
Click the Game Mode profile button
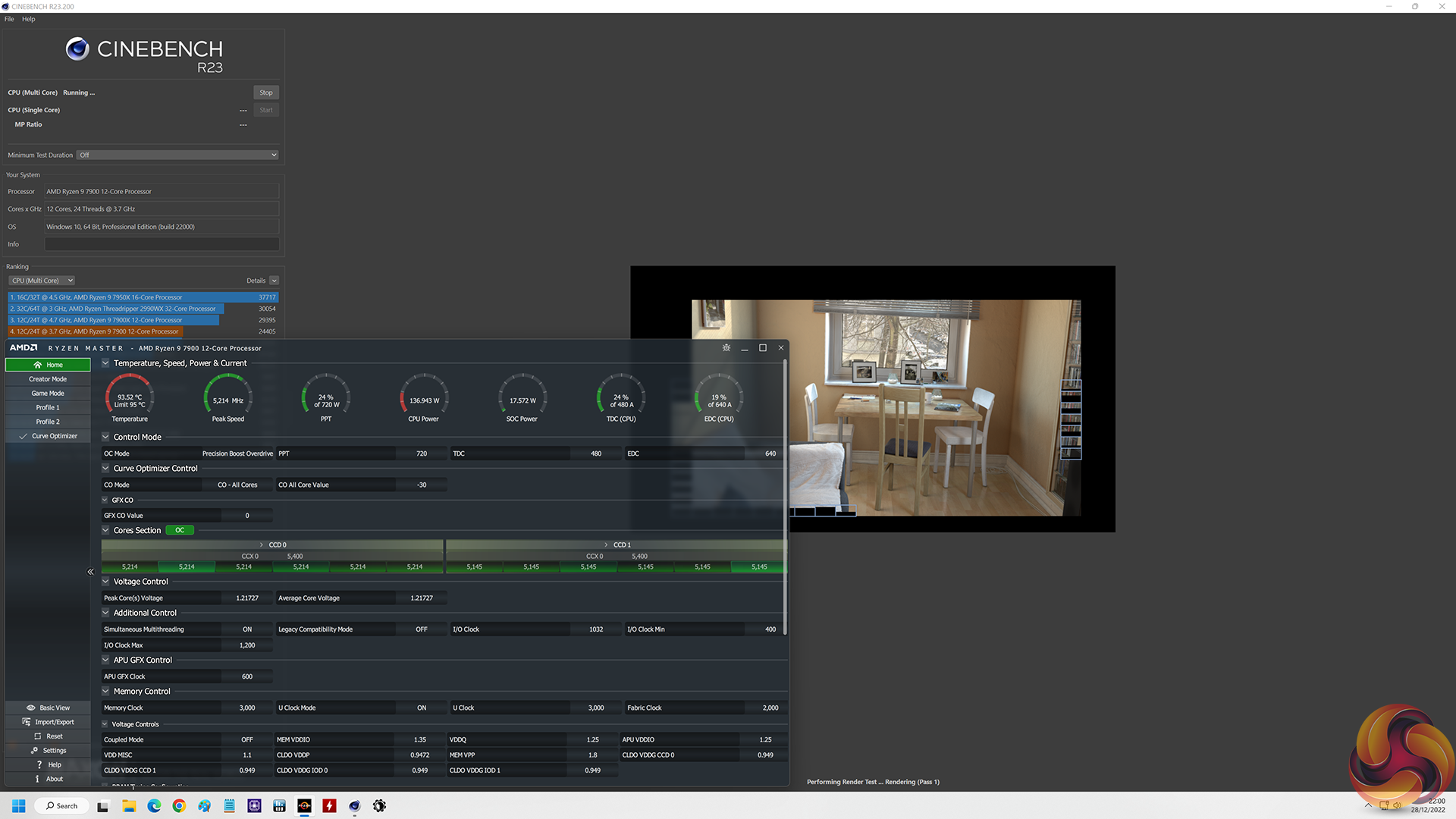click(x=48, y=394)
